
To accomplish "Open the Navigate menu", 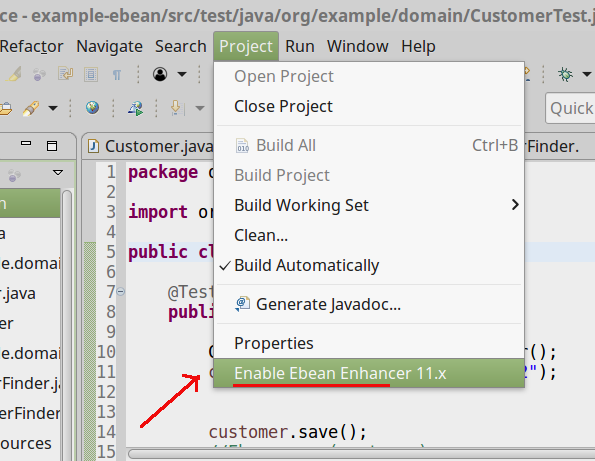I will [109, 47].
